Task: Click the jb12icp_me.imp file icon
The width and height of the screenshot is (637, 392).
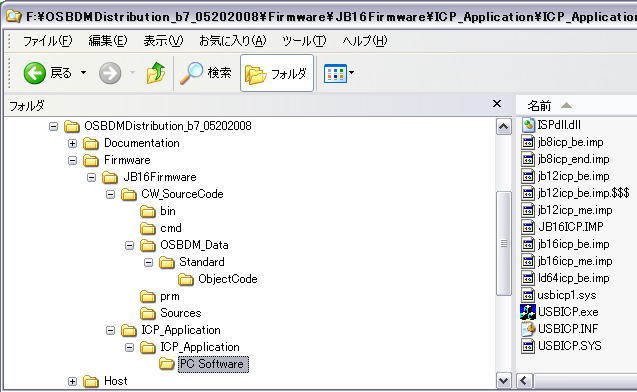Action: click(x=528, y=210)
